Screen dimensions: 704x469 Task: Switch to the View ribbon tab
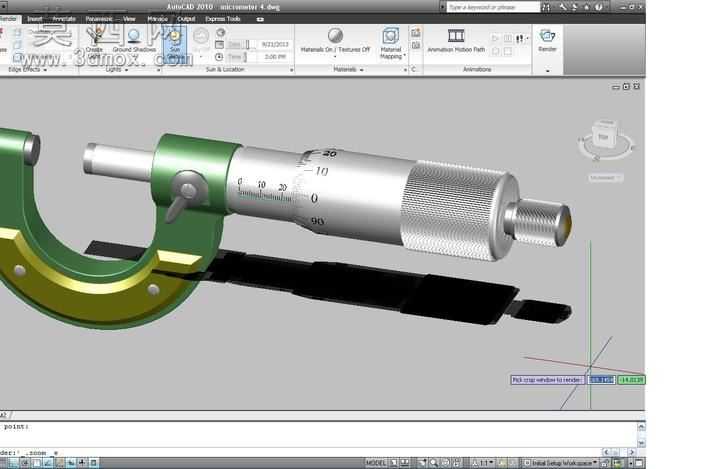(x=129, y=19)
